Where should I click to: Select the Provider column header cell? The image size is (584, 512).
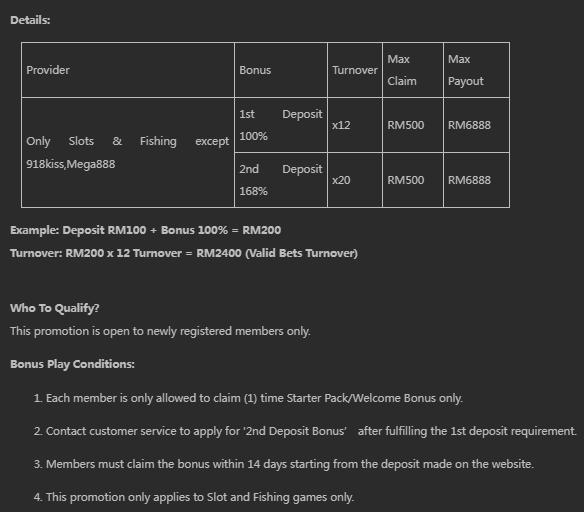pyautogui.click(x=128, y=70)
